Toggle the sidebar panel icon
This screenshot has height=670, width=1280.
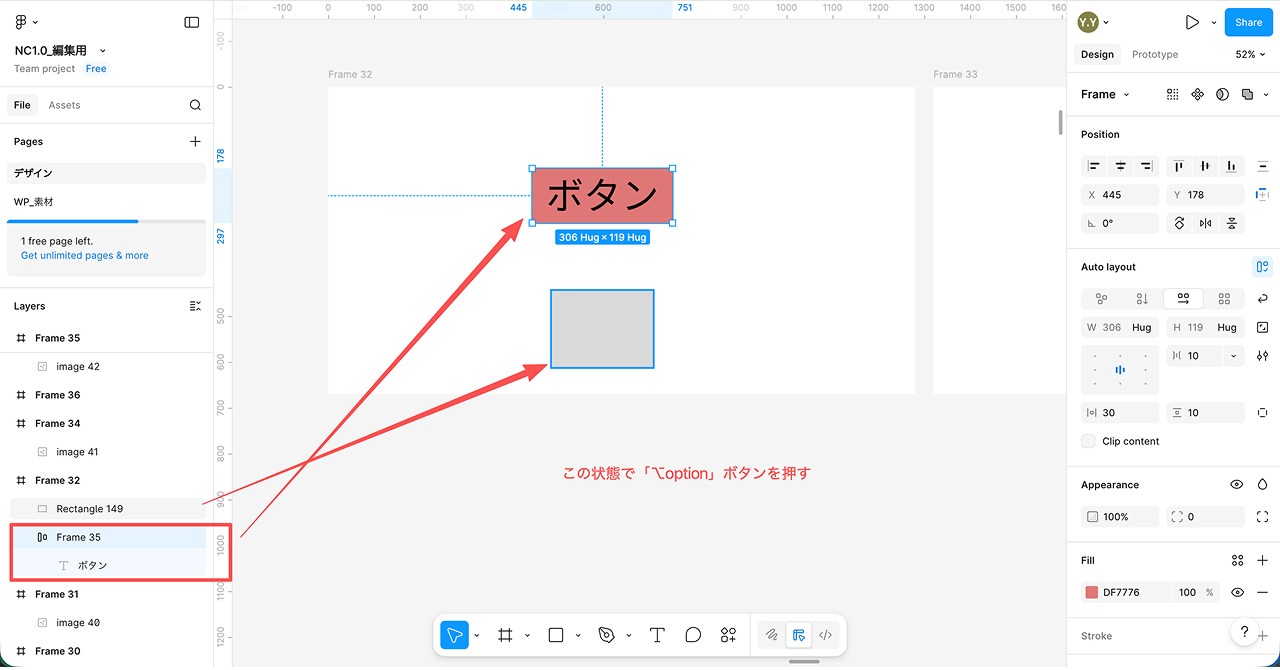(192, 22)
